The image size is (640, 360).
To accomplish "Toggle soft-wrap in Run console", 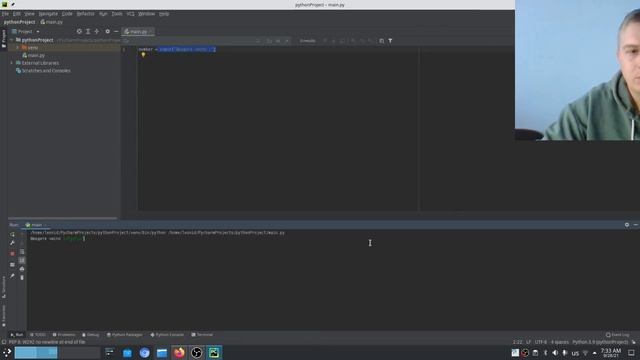I will pos(22,252).
